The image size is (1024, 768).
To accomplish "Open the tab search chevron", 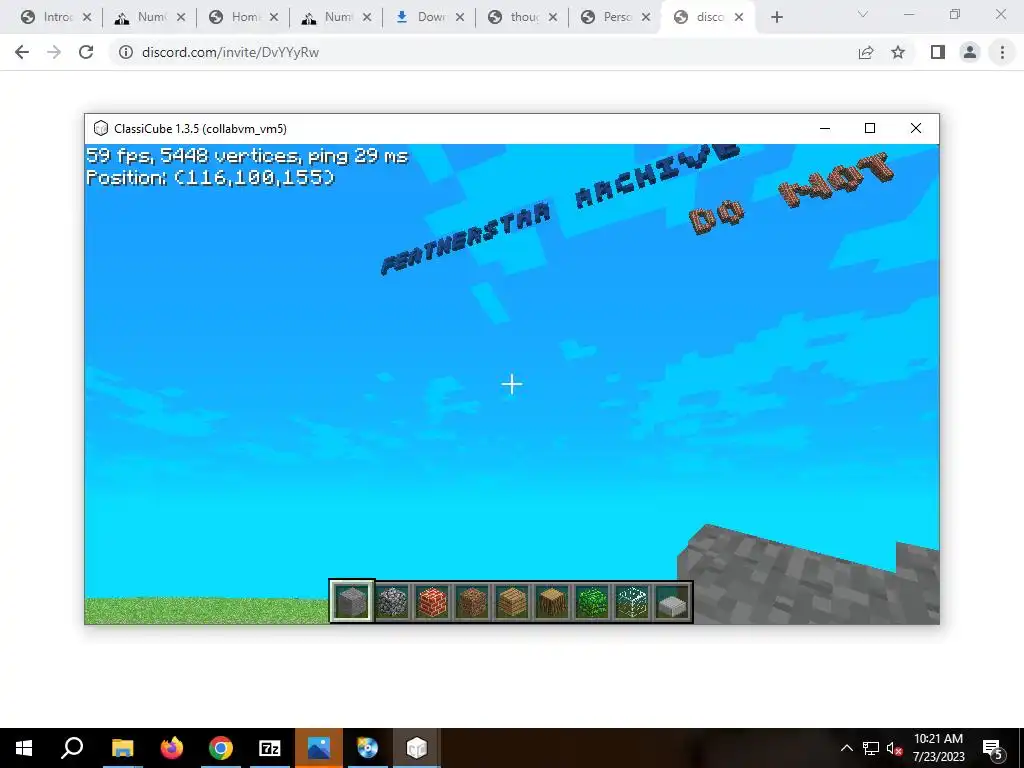I will coord(863,14).
